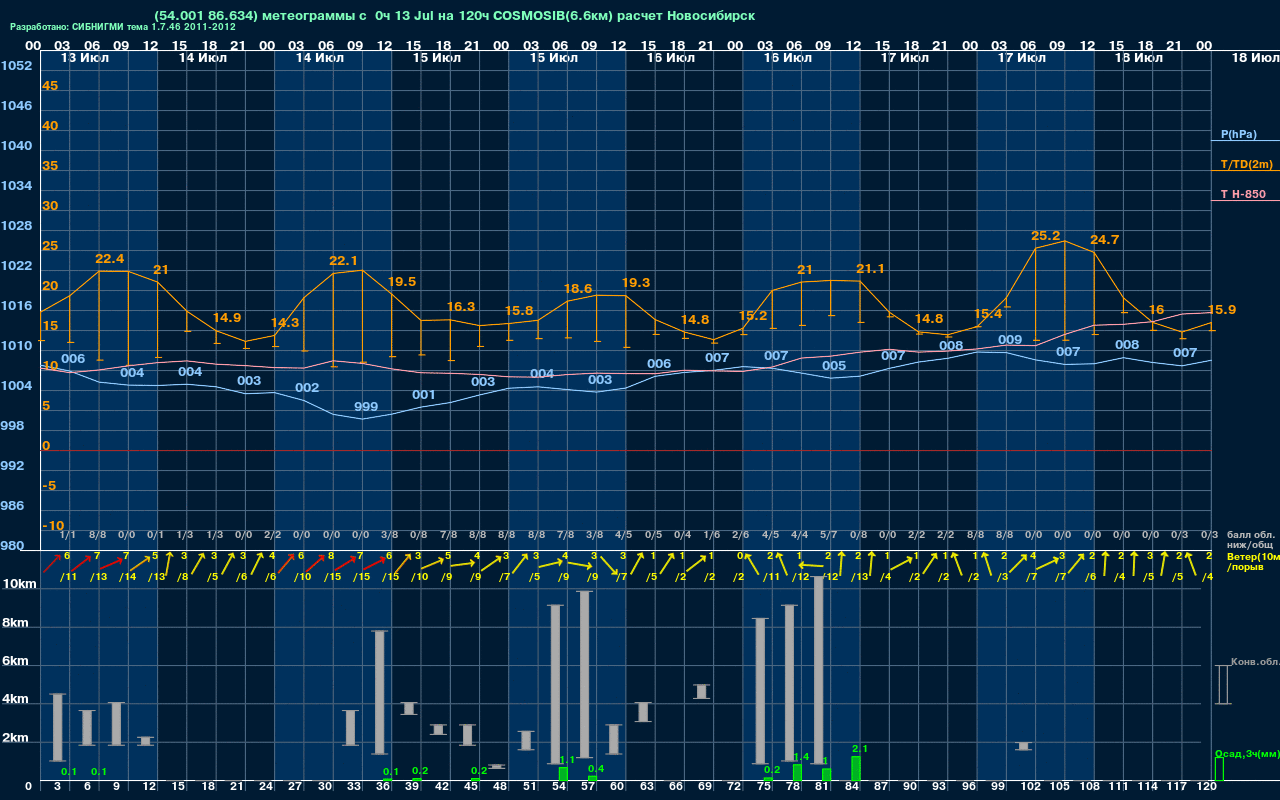Click the small gray cloud bar above hour 102
Screen dimensions: 1280x800
coord(1024,746)
